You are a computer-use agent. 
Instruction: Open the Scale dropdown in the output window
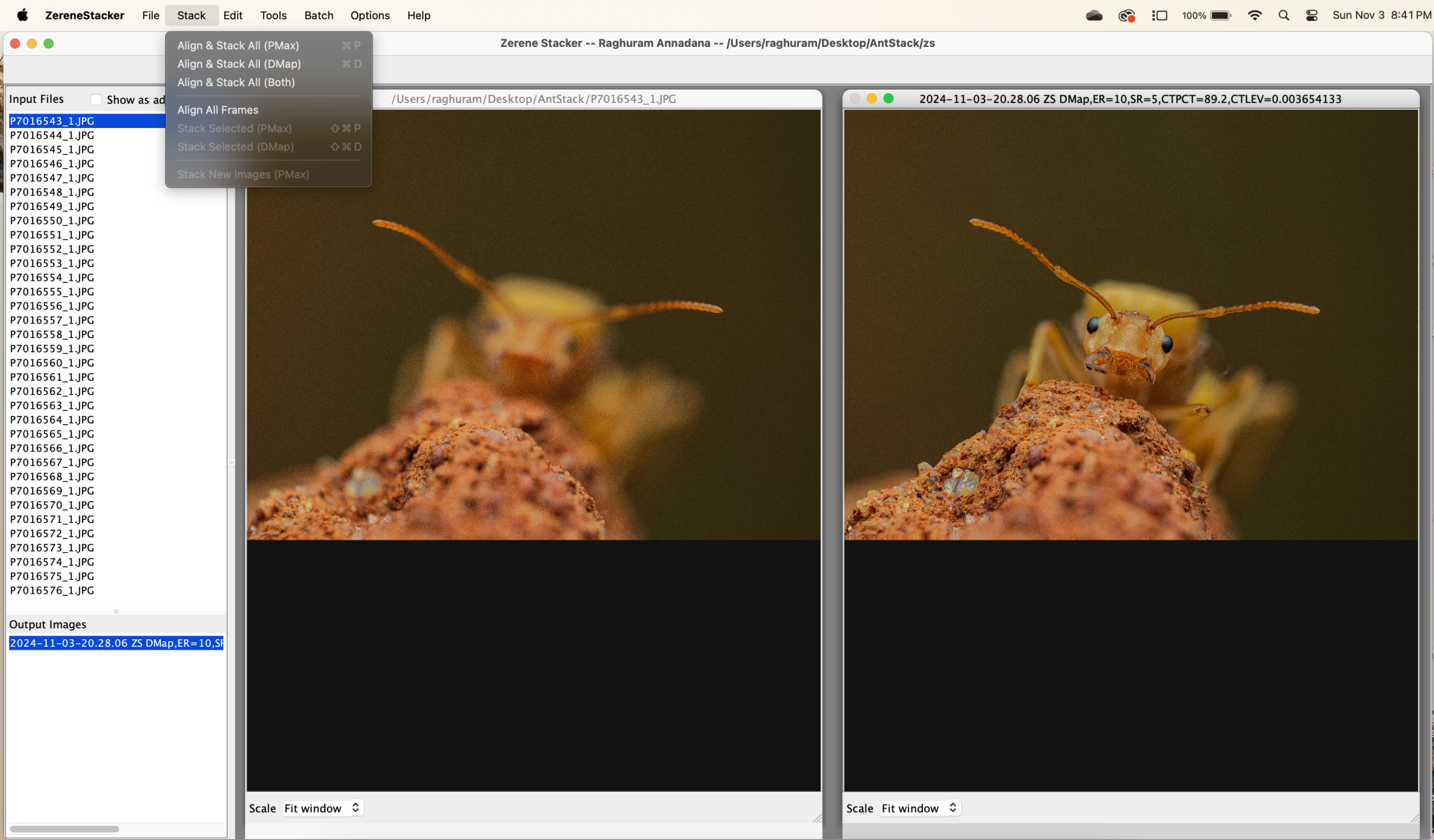[x=920, y=808]
